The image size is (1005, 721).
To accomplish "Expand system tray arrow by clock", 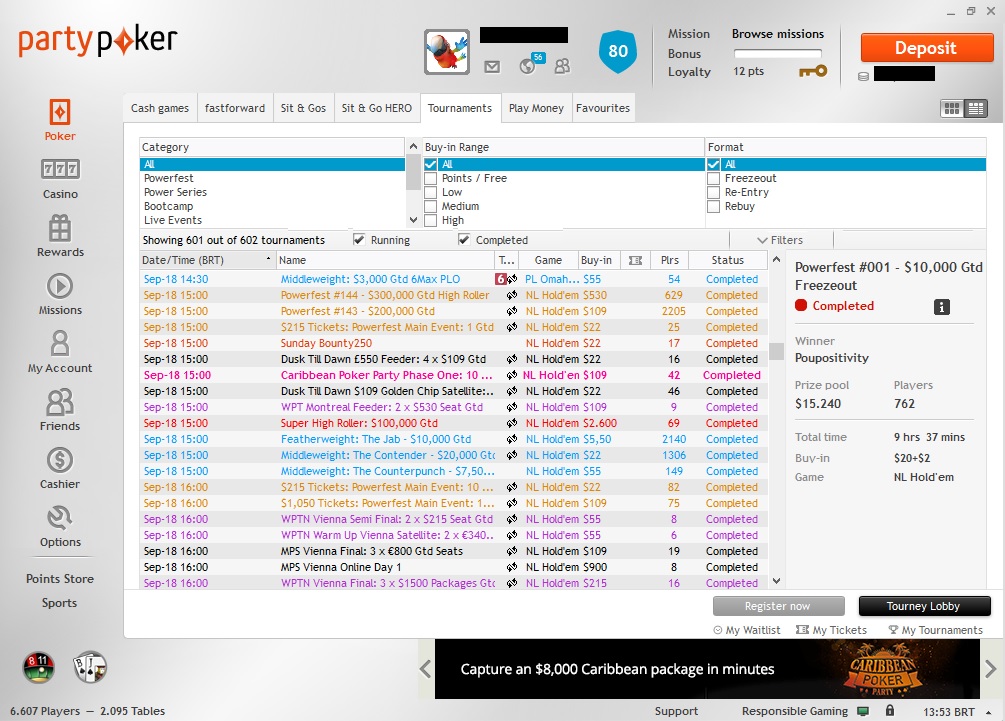I will point(988,712).
